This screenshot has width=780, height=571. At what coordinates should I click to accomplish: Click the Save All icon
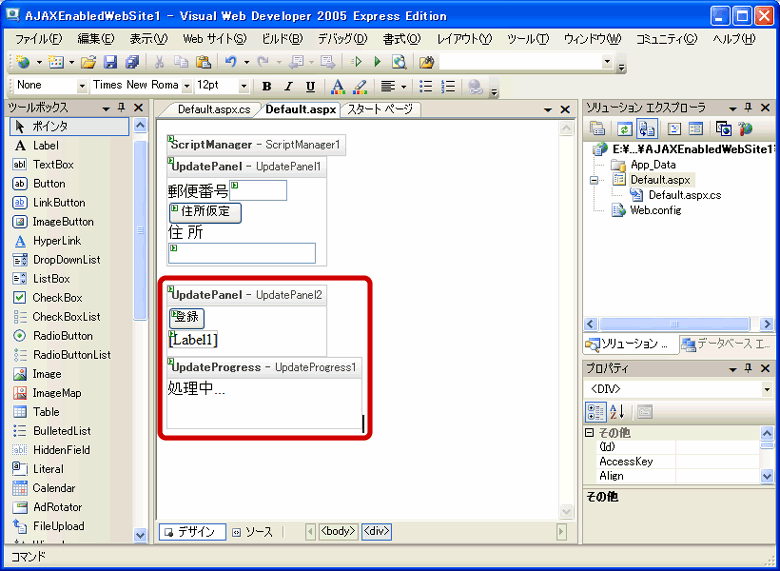(132, 62)
